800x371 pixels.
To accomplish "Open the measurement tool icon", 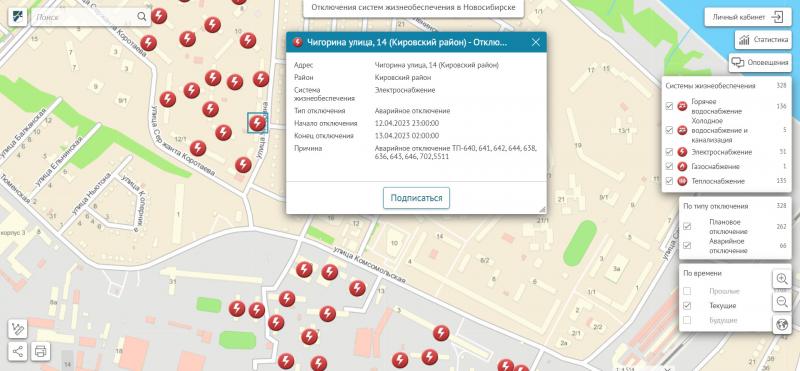I will pos(17,329).
